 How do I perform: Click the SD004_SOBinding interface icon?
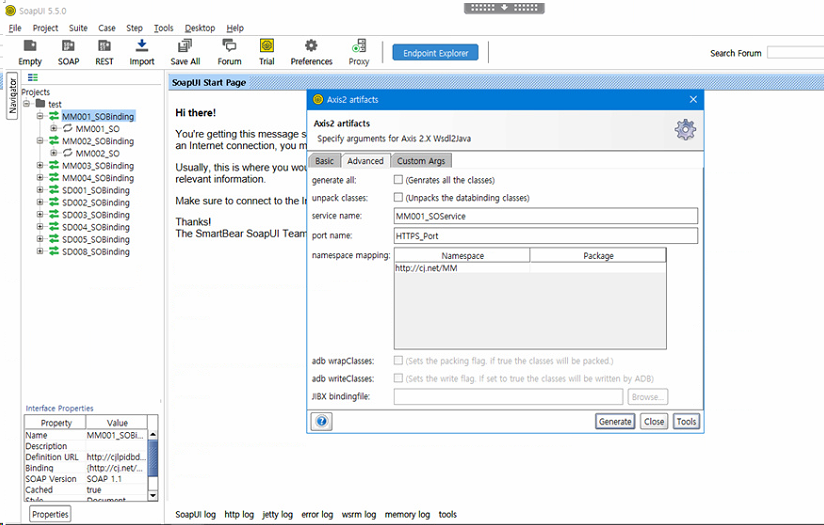[x=54, y=227]
